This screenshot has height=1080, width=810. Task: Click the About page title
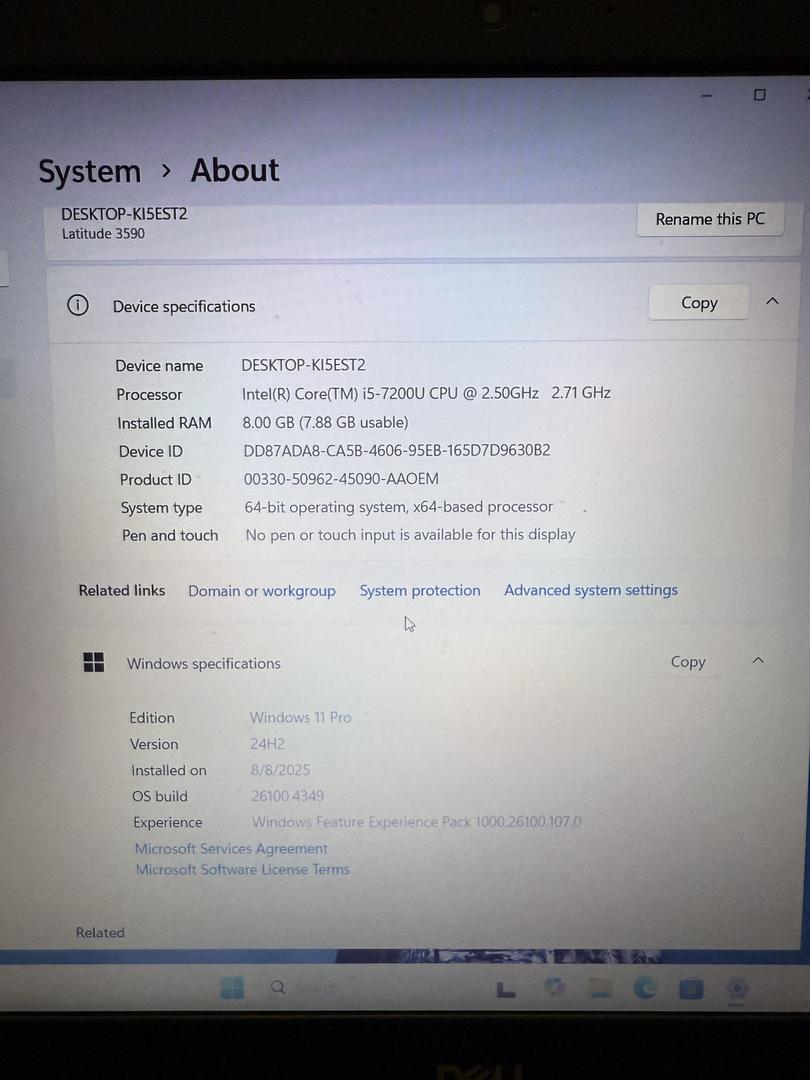click(x=235, y=170)
